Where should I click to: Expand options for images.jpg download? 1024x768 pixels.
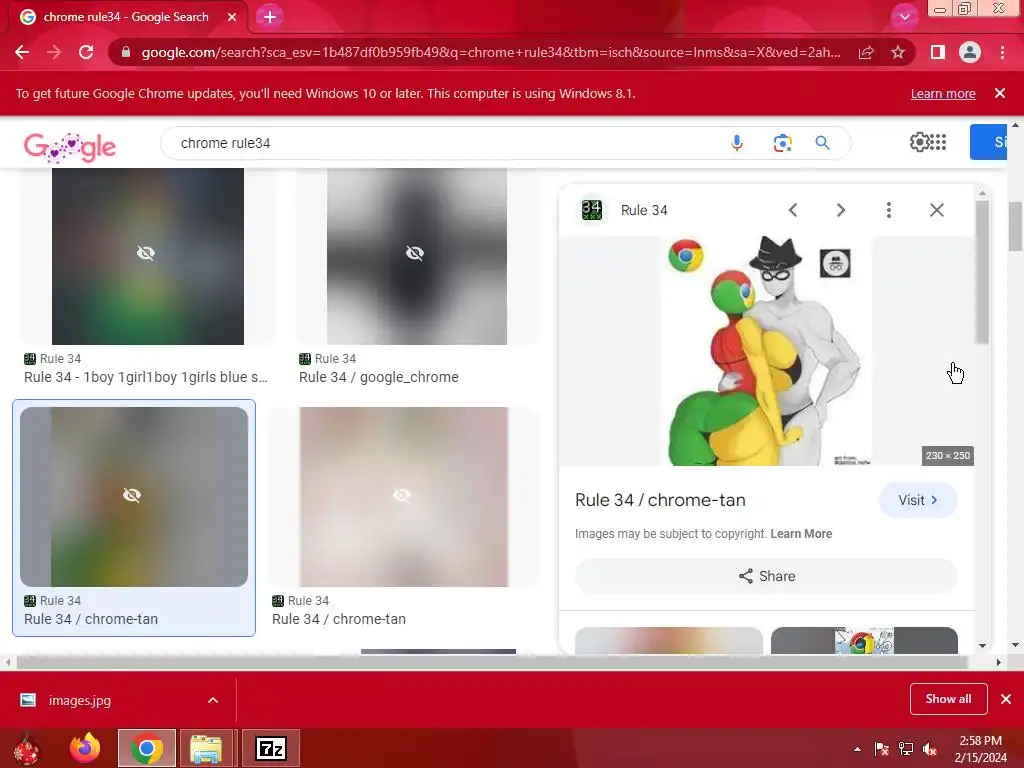point(213,700)
